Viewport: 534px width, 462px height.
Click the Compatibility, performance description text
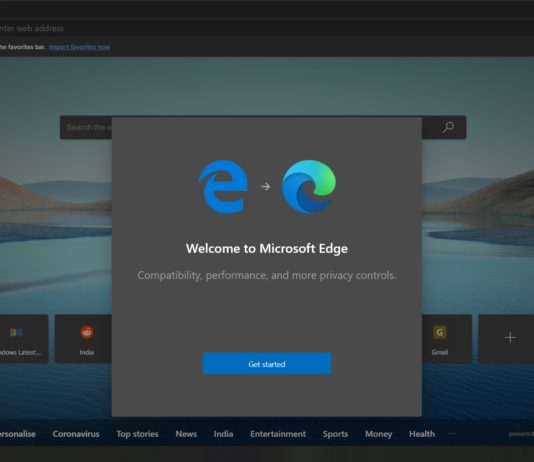pos(267,275)
